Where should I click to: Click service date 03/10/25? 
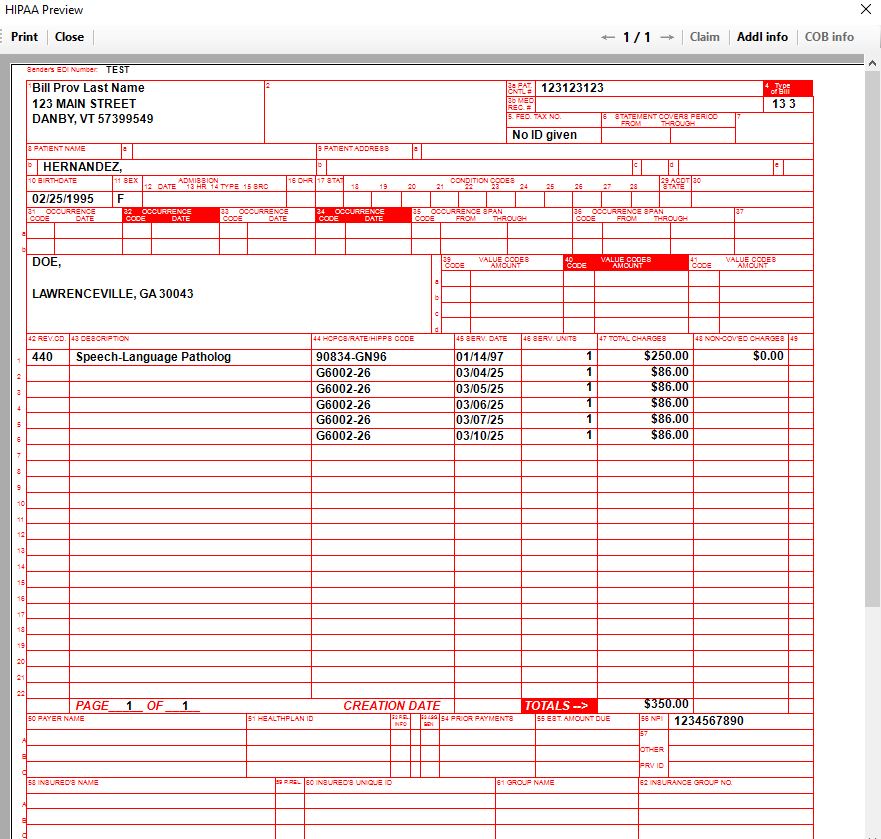tap(480, 436)
